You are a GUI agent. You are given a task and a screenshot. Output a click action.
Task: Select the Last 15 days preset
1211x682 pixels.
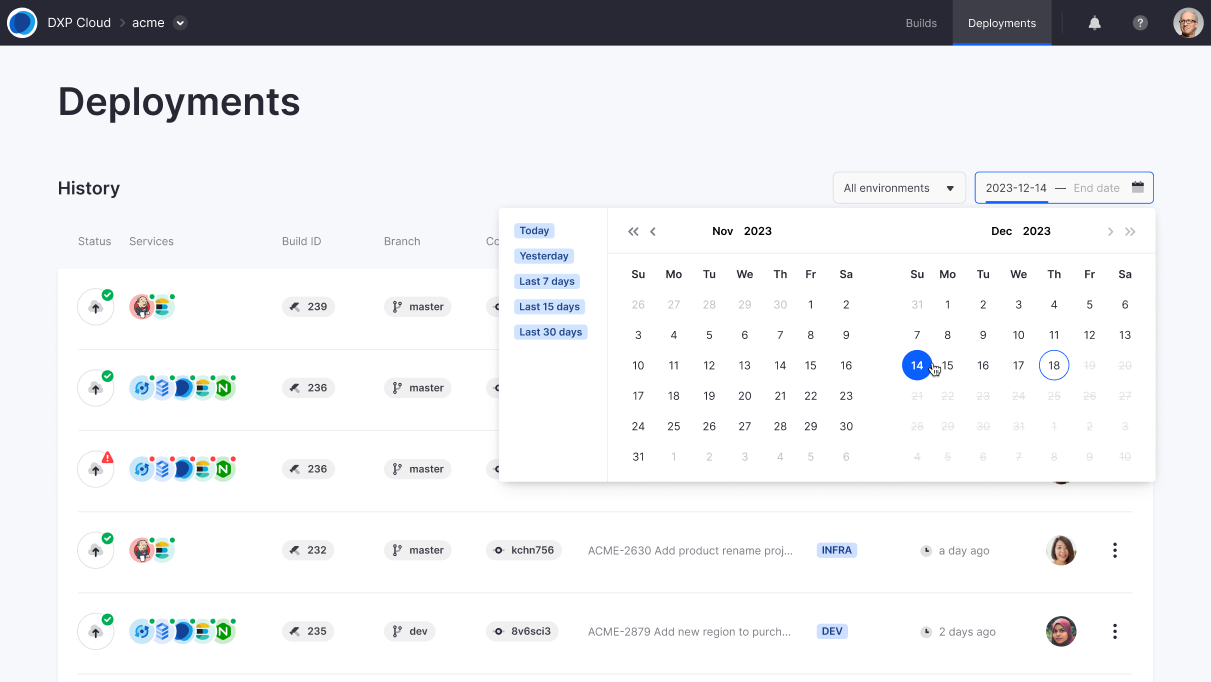pyautogui.click(x=549, y=307)
